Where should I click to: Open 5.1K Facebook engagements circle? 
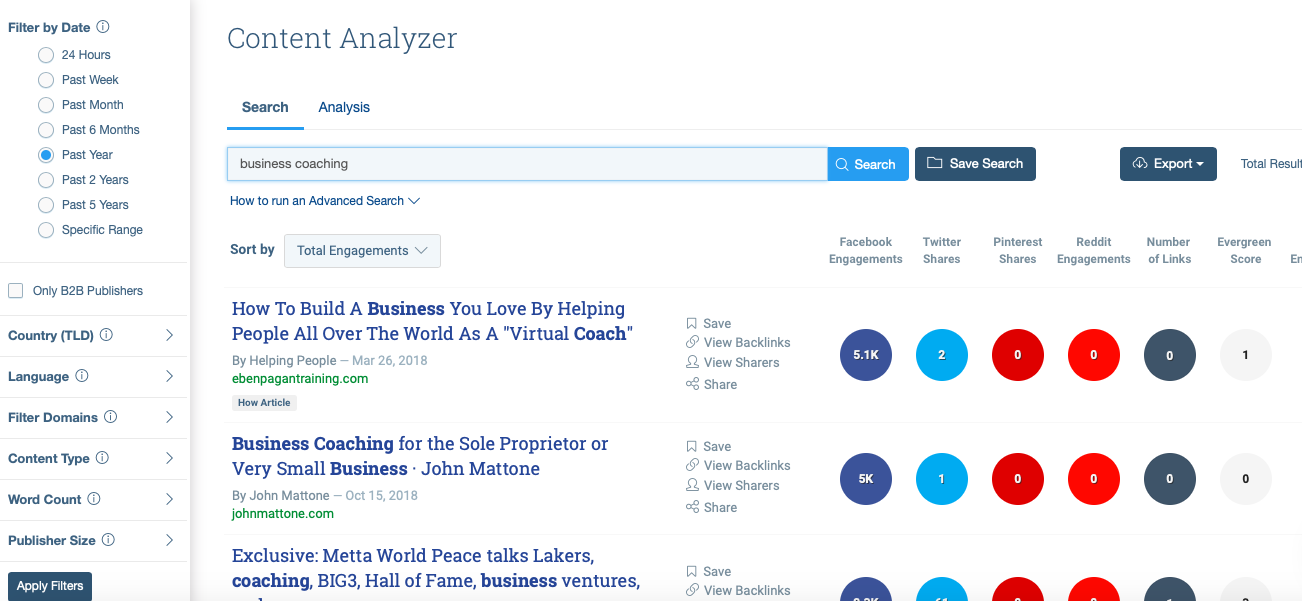click(866, 355)
